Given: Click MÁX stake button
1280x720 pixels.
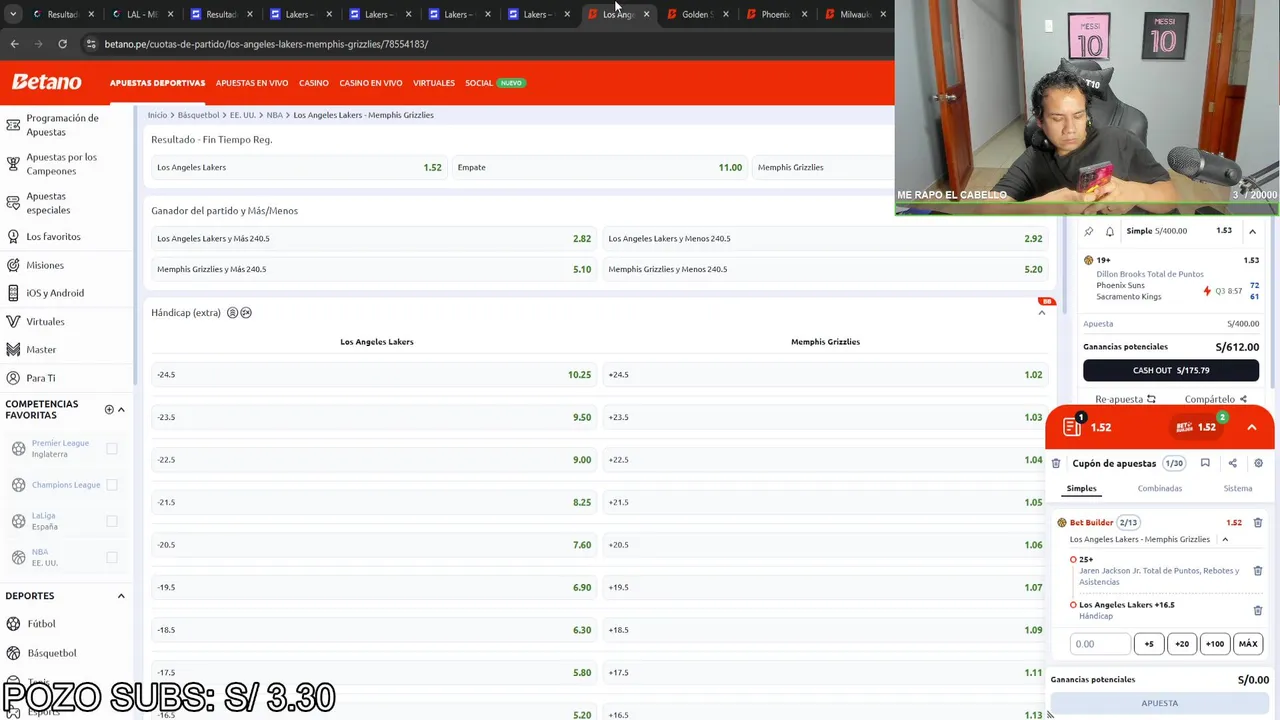Looking at the screenshot, I should pos(1248,644).
